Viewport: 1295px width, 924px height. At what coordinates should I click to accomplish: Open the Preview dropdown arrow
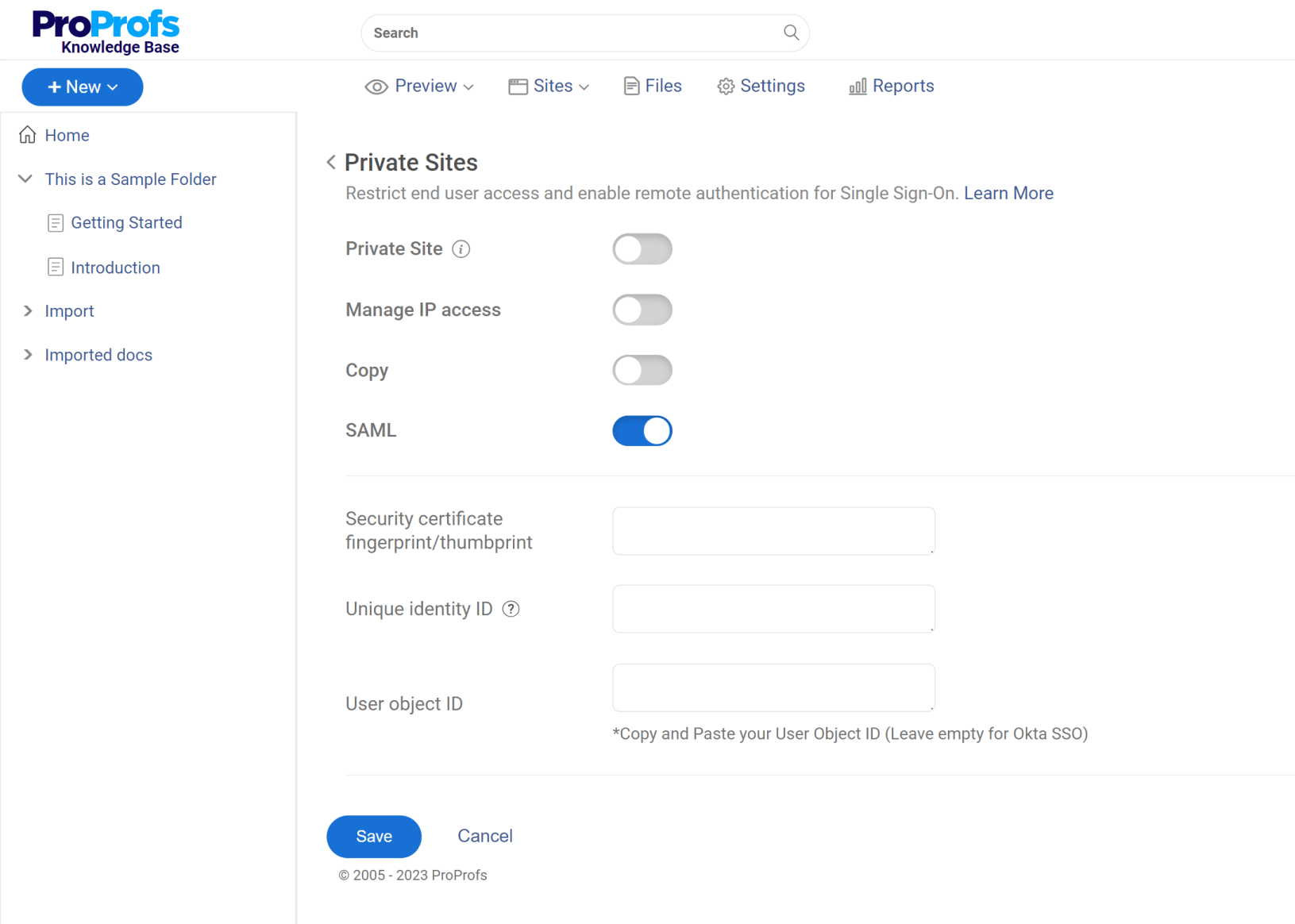pos(468,87)
